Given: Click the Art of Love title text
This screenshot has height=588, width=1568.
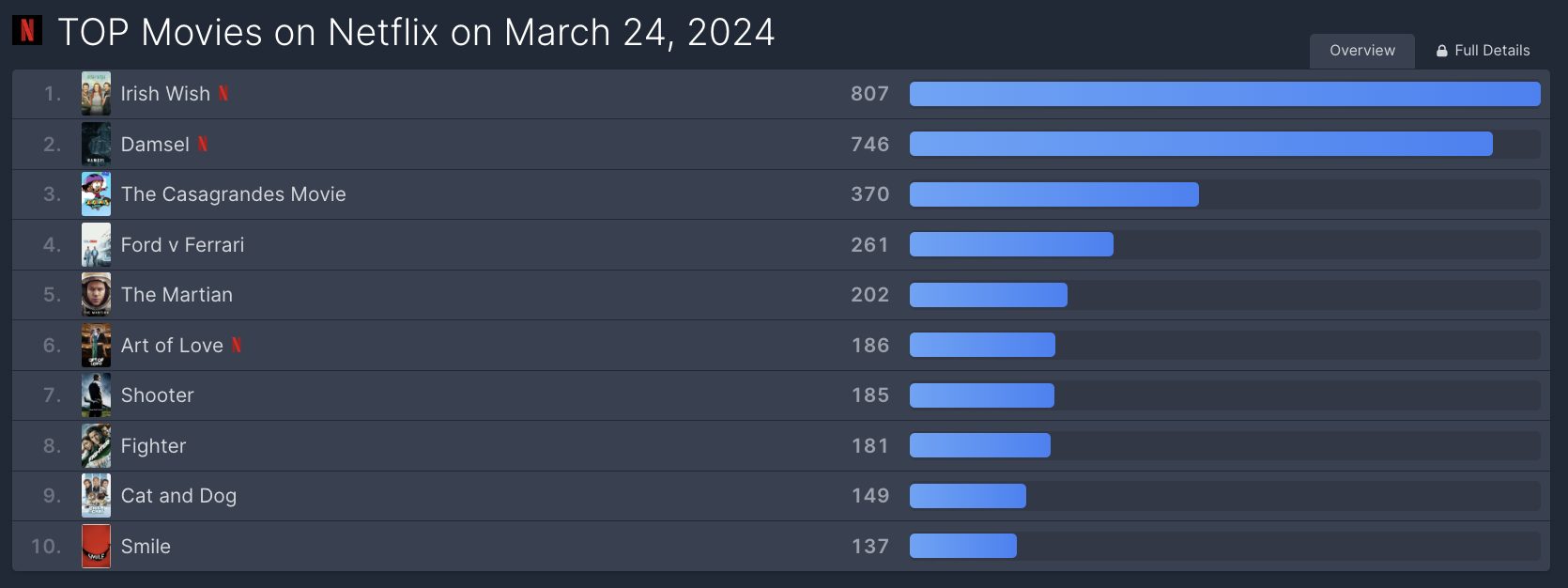Looking at the screenshot, I should (x=172, y=345).
